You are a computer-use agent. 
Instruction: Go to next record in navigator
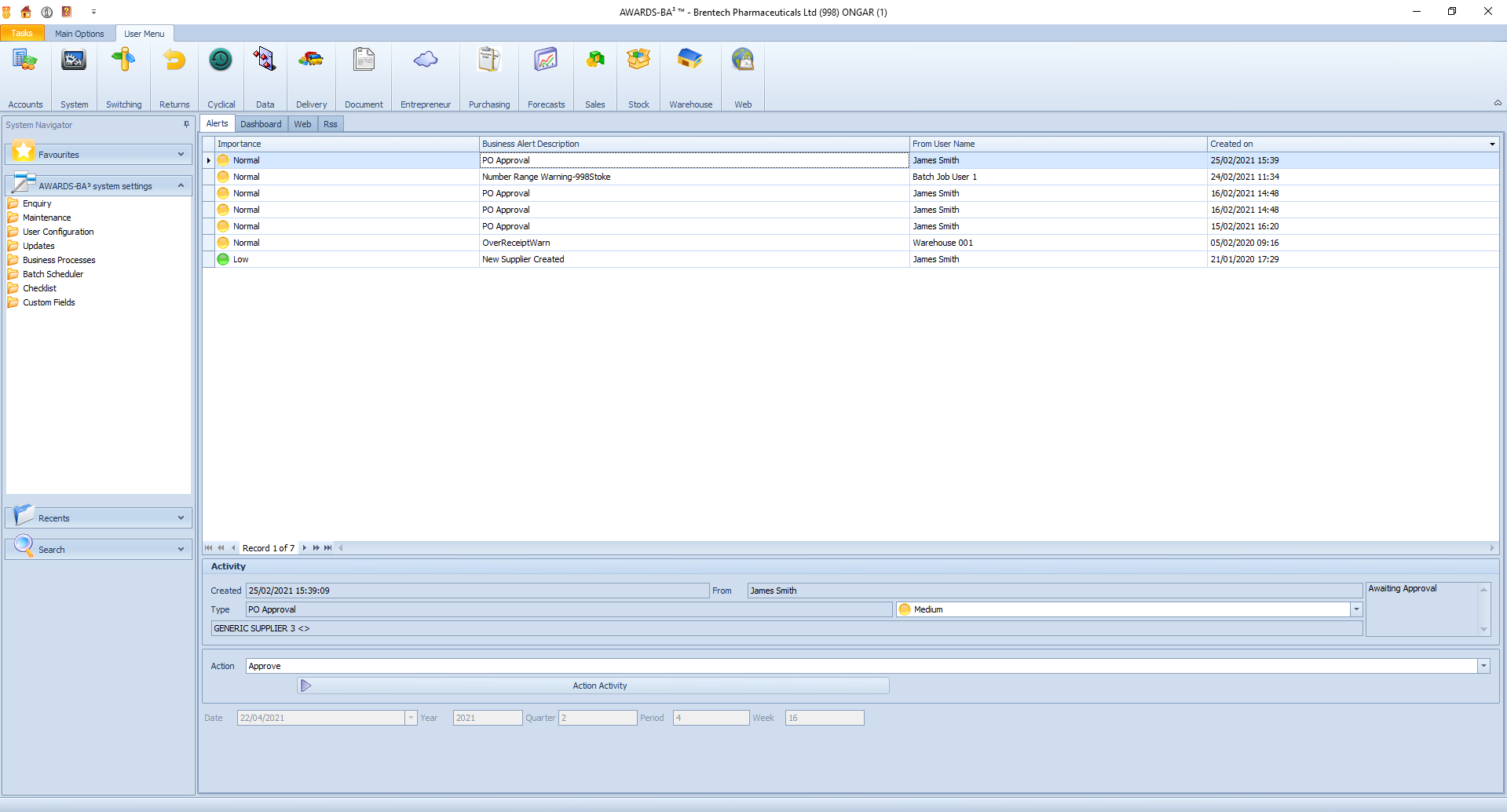click(x=305, y=548)
